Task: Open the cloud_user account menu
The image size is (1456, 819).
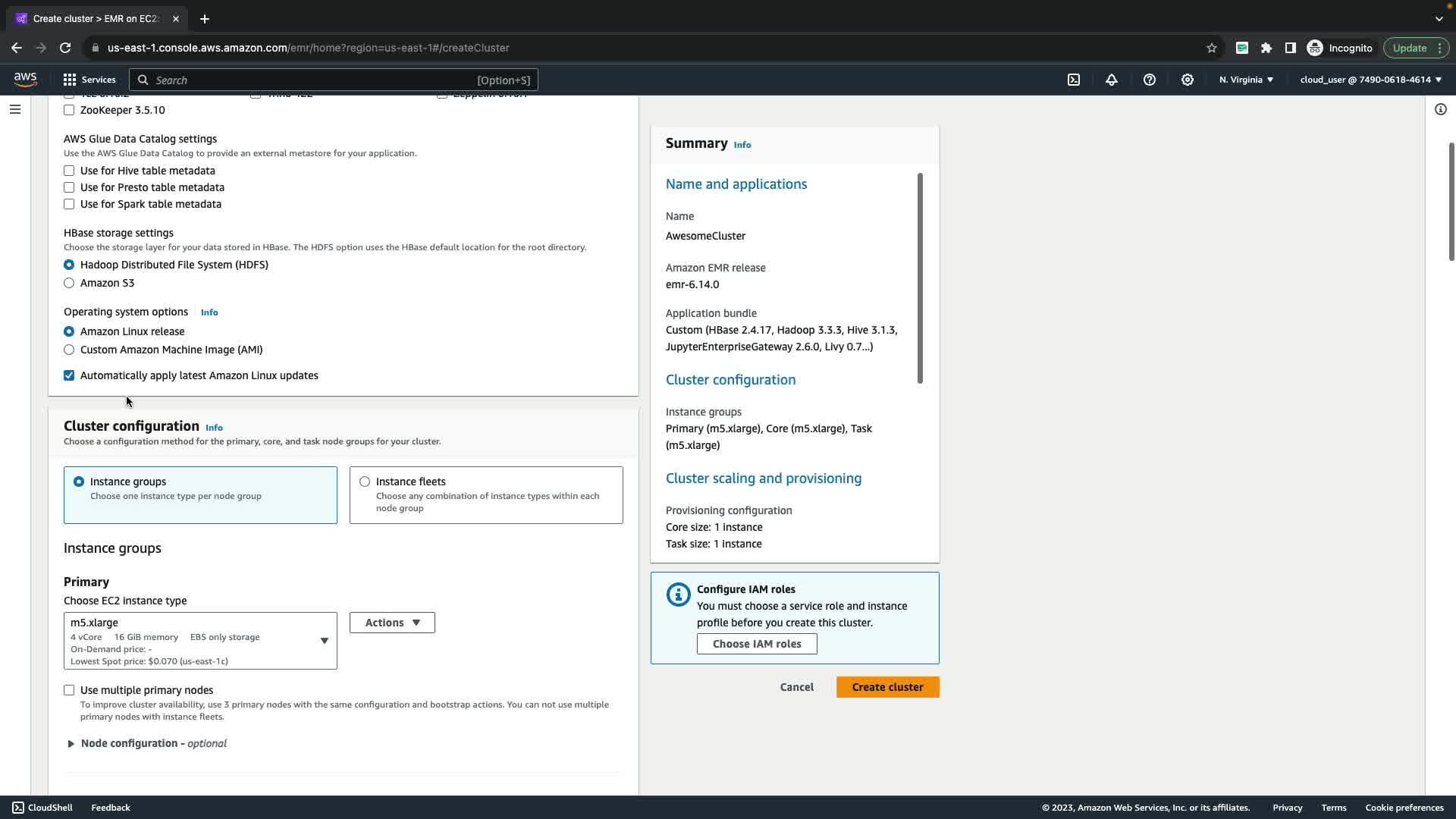Action: (x=1370, y=80)
